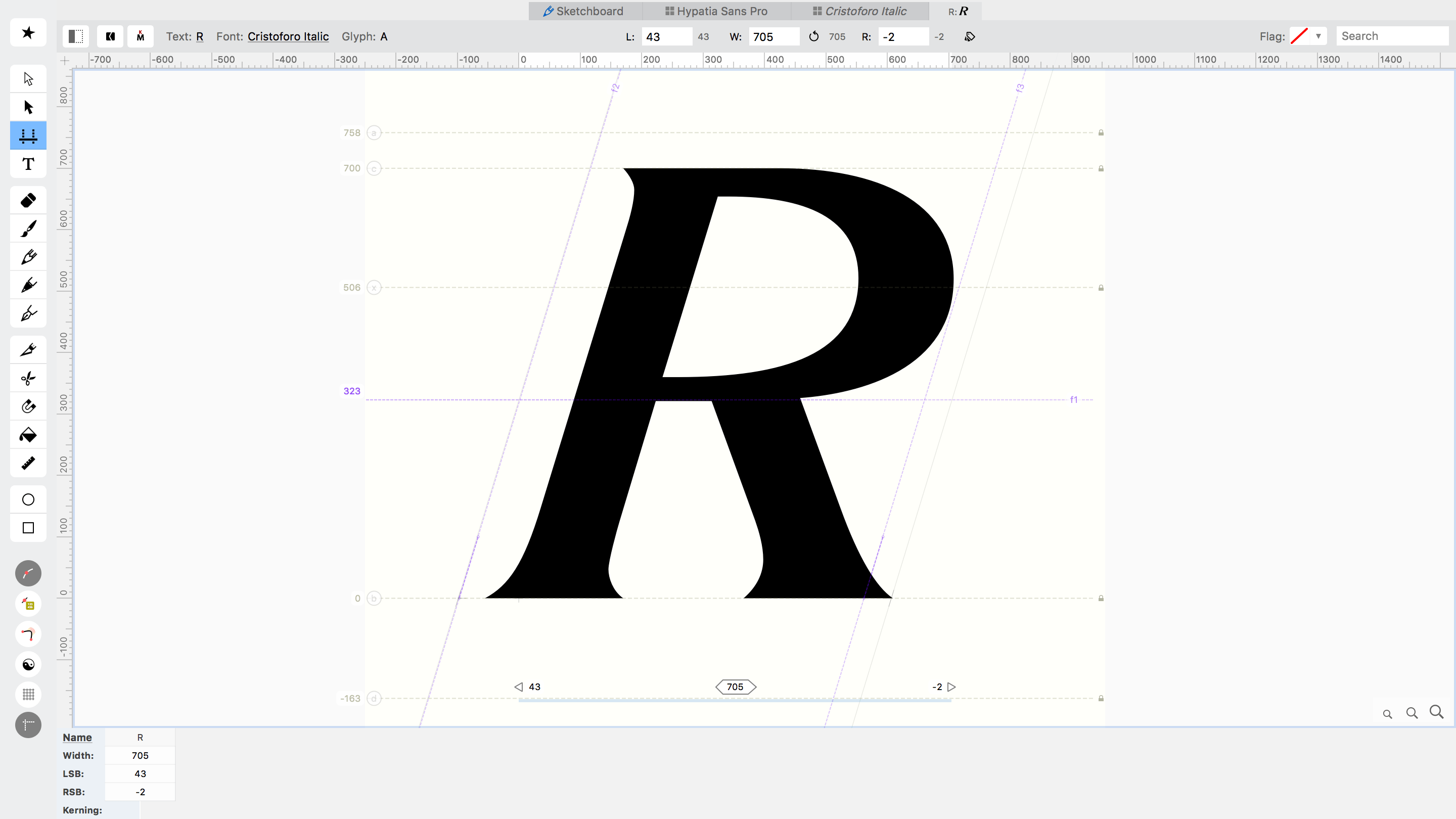Click the Kerning mode icon in the toolbar
Screen dimensions: 1456x819
pyautogui.click(x=140, y=35)
